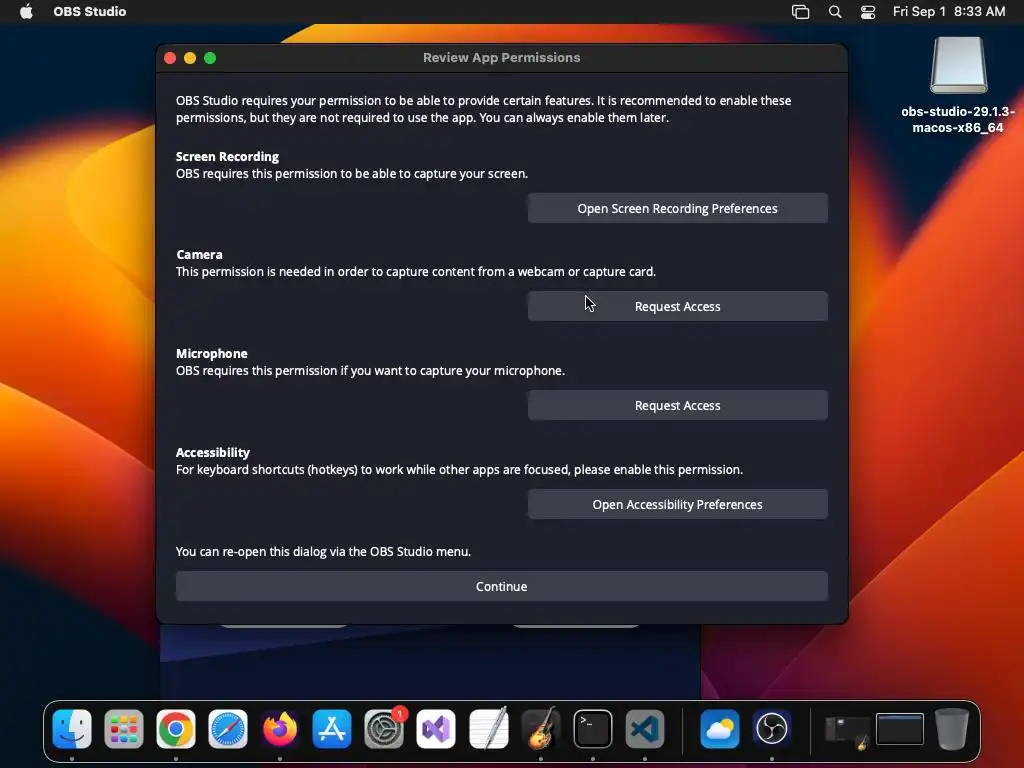Minimize the Review App Permissions window
This screenshot has width=1024, height=768.
[x=190, y=58]
